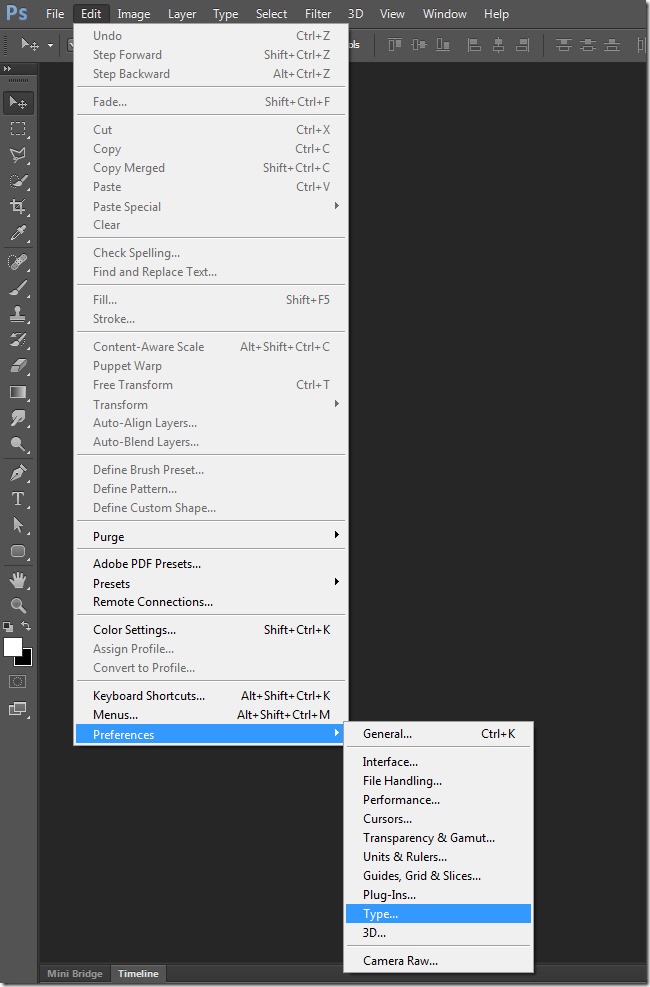This screenshot has height=987, width=650.
Task: Reset default foreground and background colors
Action: coord(8,626)
